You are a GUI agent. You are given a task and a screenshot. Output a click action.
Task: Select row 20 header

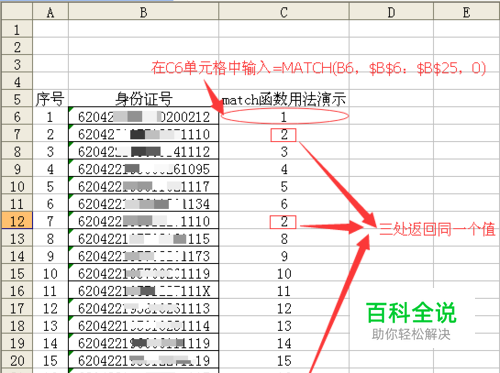(x=17, y=360)
